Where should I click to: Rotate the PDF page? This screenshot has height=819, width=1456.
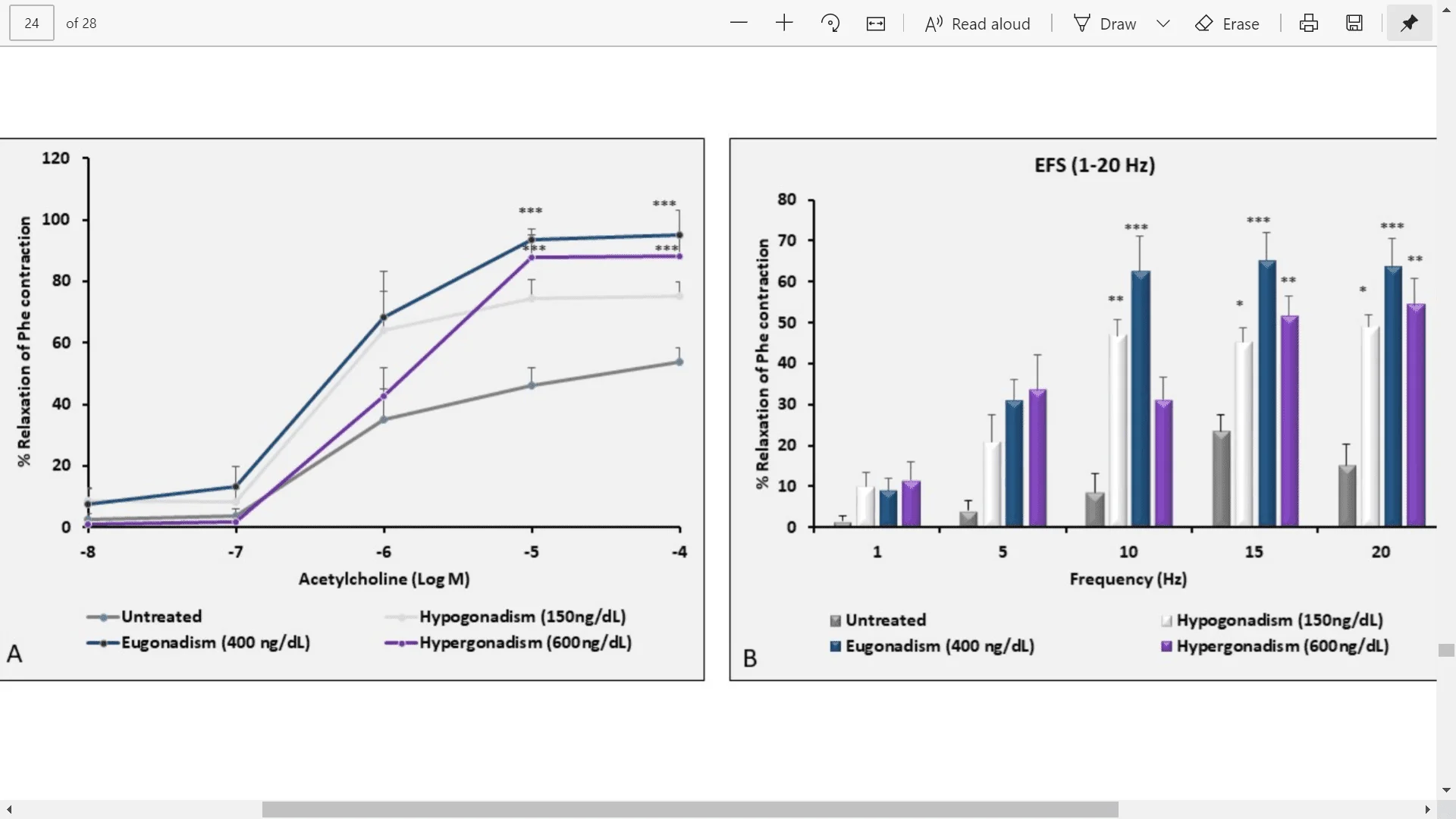click(830, 23)
